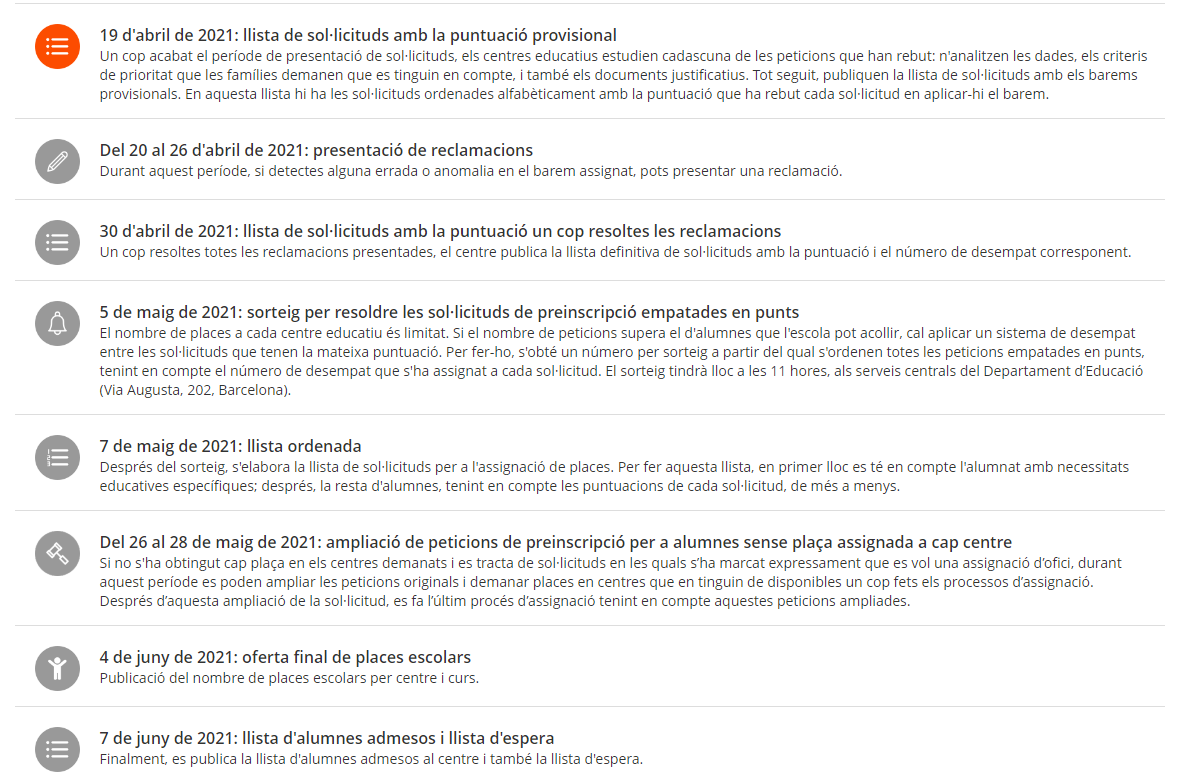This screenshot has height=783, width=1181.
Task: Select the numbered-list icon for llista ordenada
Action: point(57,456)
